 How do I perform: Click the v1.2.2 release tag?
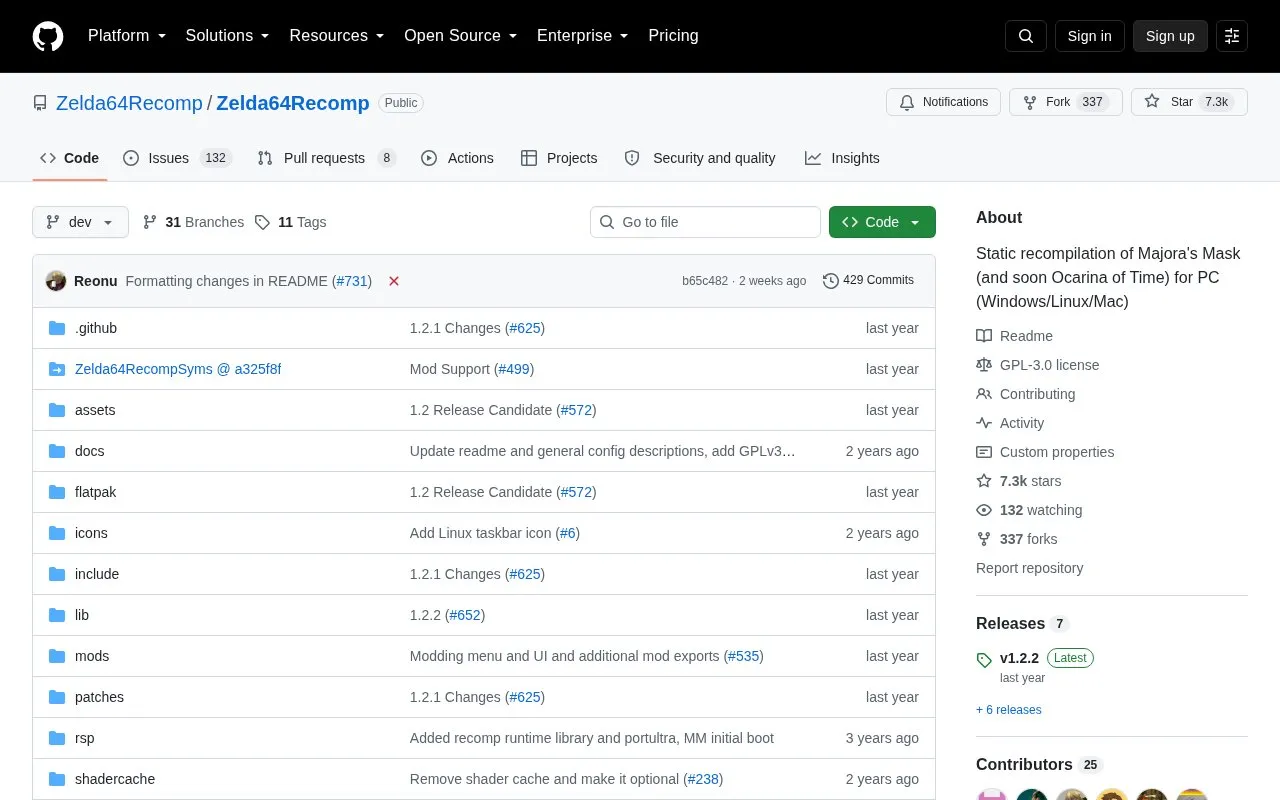(x=1019, y=658)
